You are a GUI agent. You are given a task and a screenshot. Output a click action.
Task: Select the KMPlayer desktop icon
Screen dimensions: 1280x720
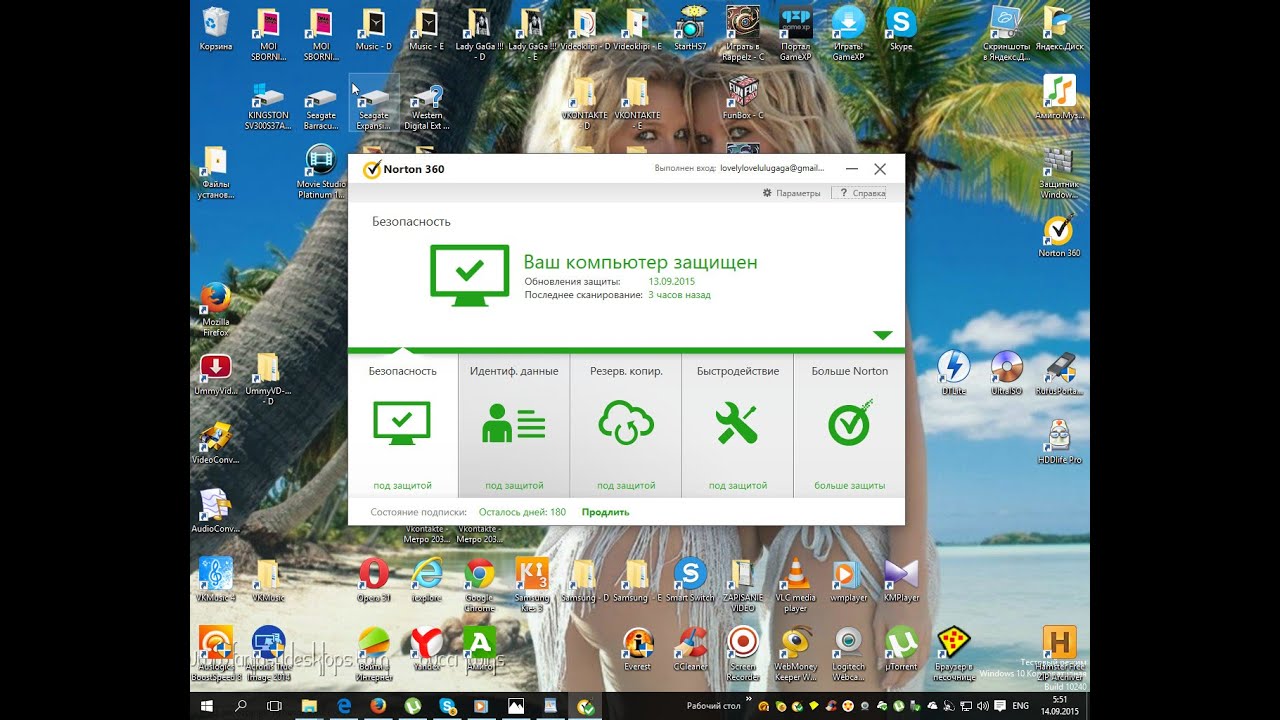click(x=901, y=580)
